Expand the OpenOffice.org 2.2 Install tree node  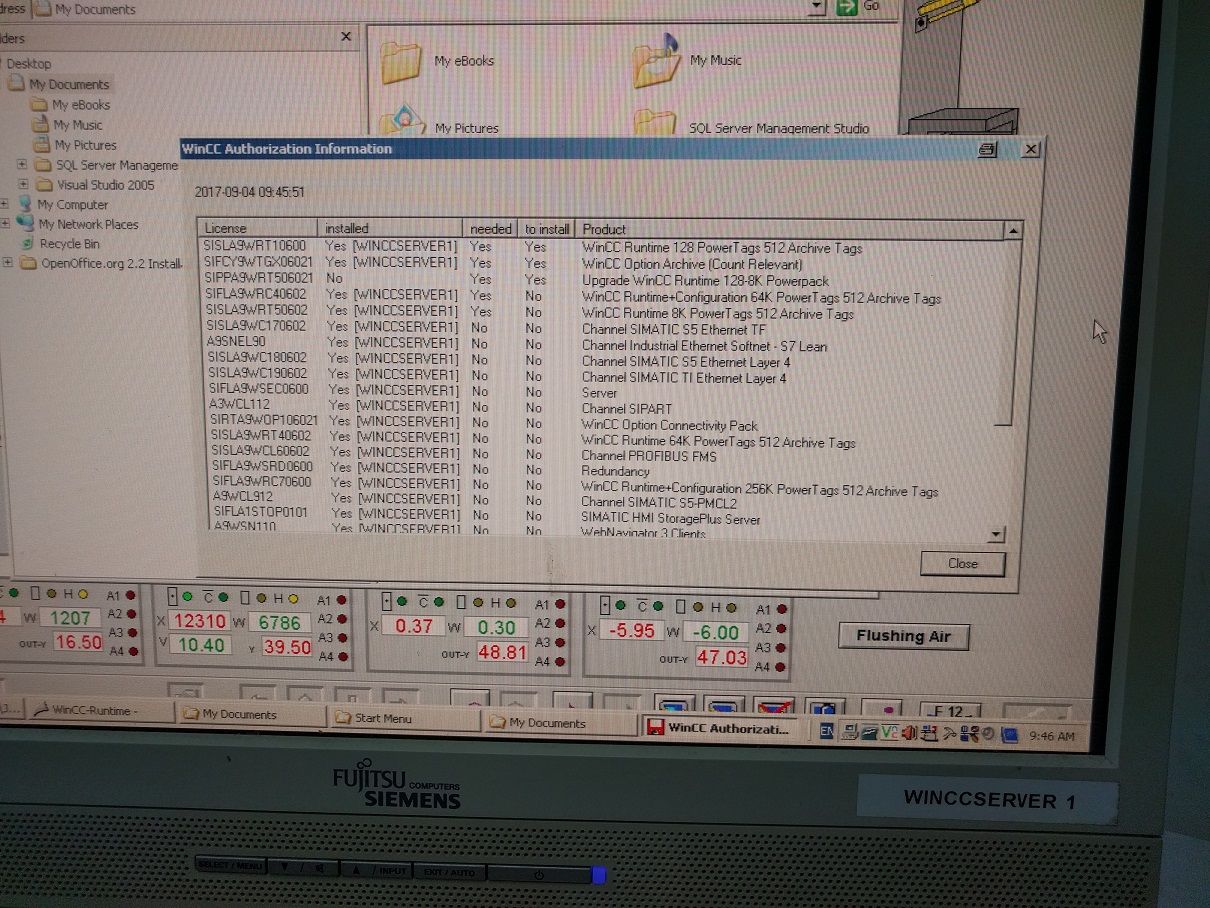pyautogui.click(x=7, y=263)
